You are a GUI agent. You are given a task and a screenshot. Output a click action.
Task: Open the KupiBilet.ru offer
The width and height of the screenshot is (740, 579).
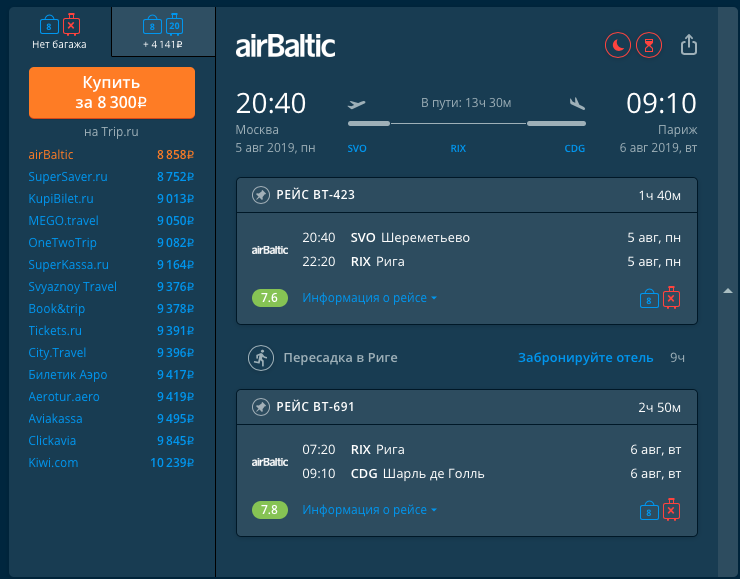111,199
